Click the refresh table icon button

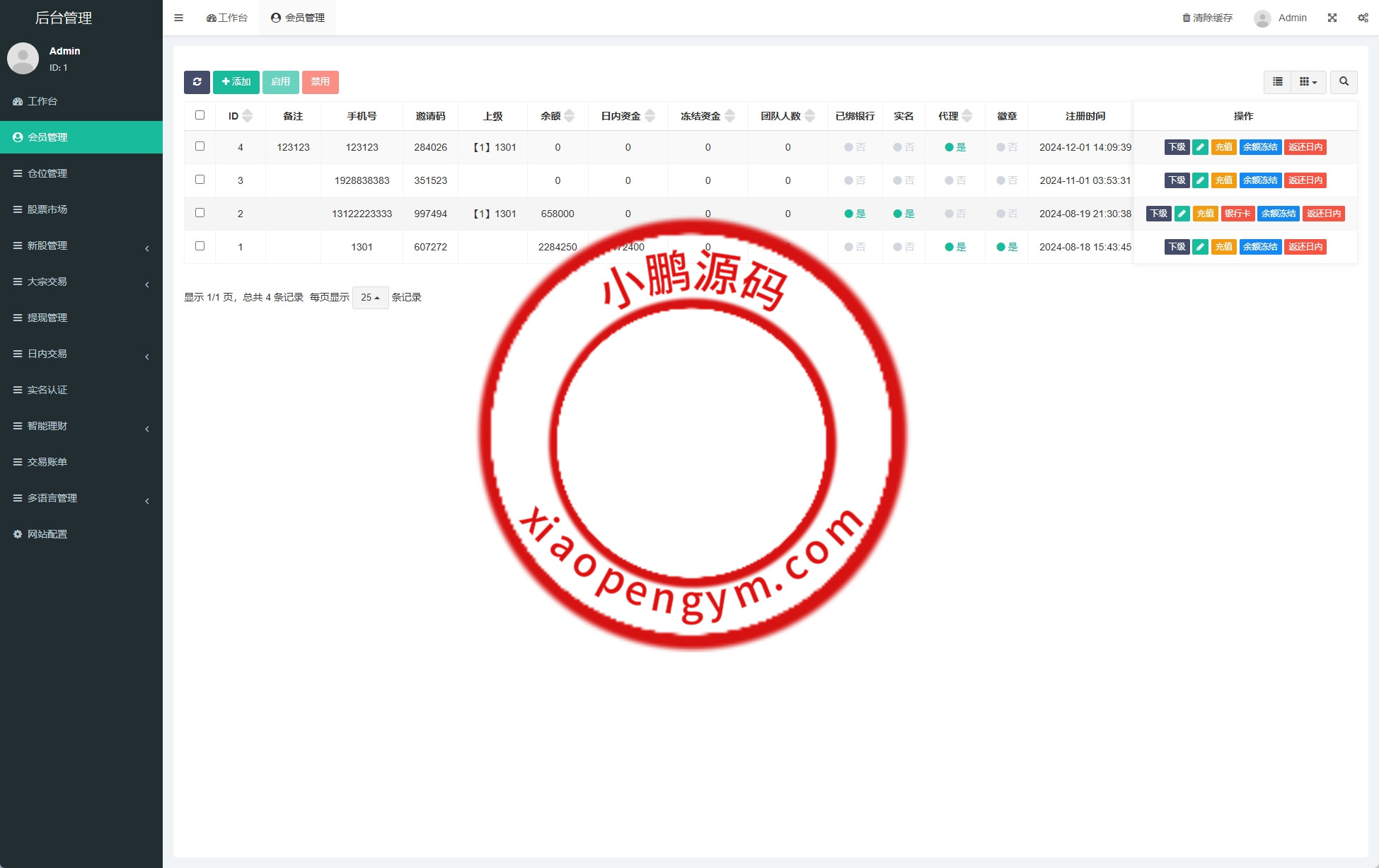(197, 82)
